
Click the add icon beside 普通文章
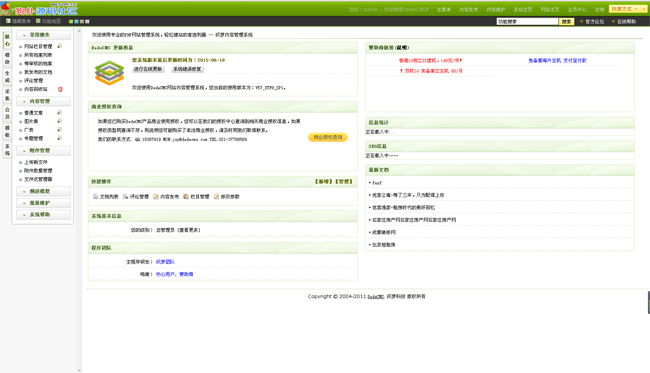point(59,113)
